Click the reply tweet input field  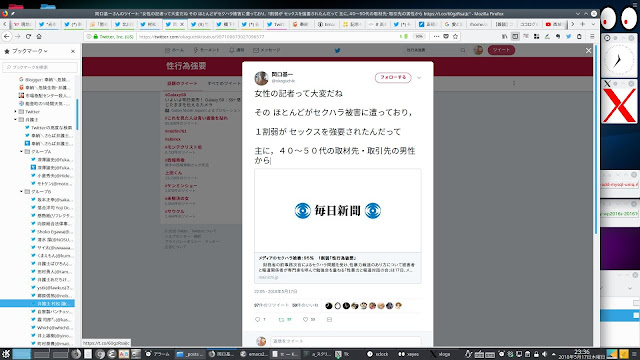pos(345,341)
